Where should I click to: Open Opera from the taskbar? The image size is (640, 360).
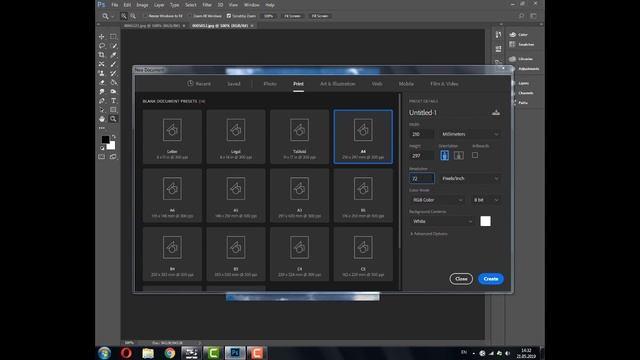[126, 353]
